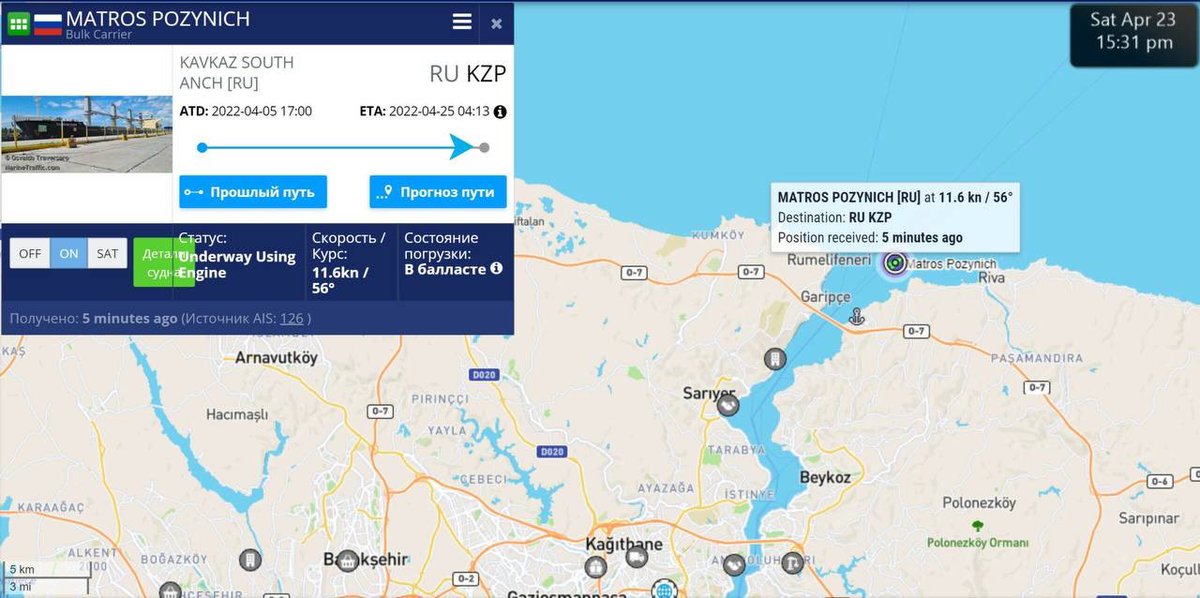Open the AIS source link 126

(x=291, y=318)
